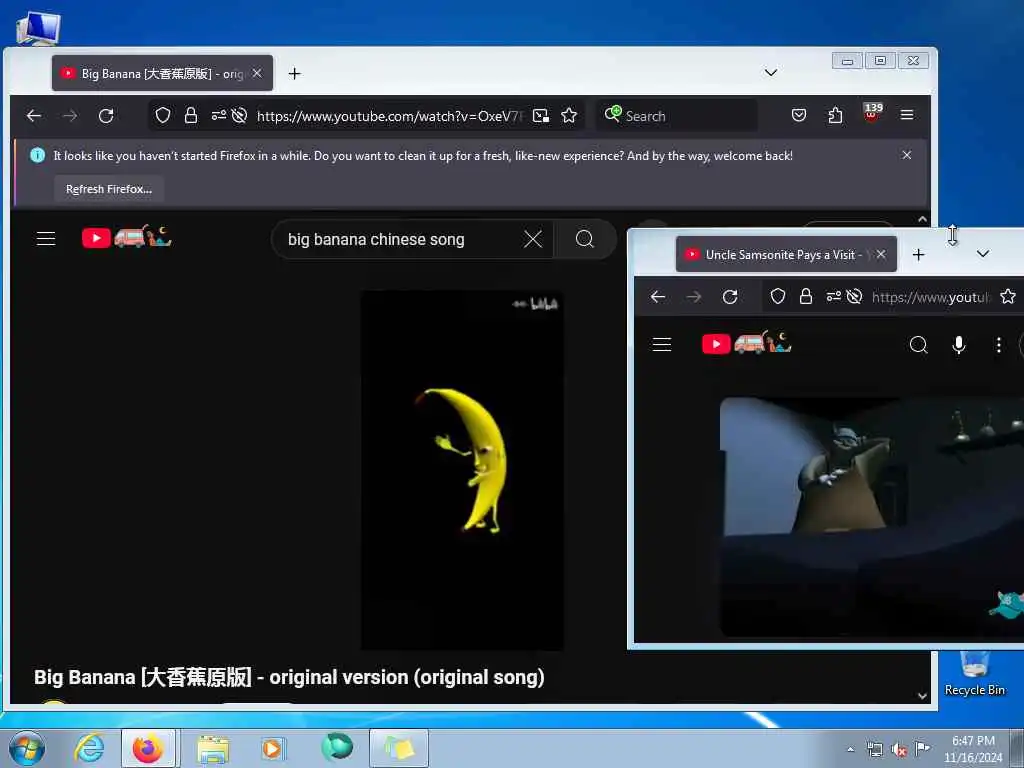Screen dimensions: 1024x768
Task: Click shield icon in Uncle Samsonite window
Action: [778, 297]
